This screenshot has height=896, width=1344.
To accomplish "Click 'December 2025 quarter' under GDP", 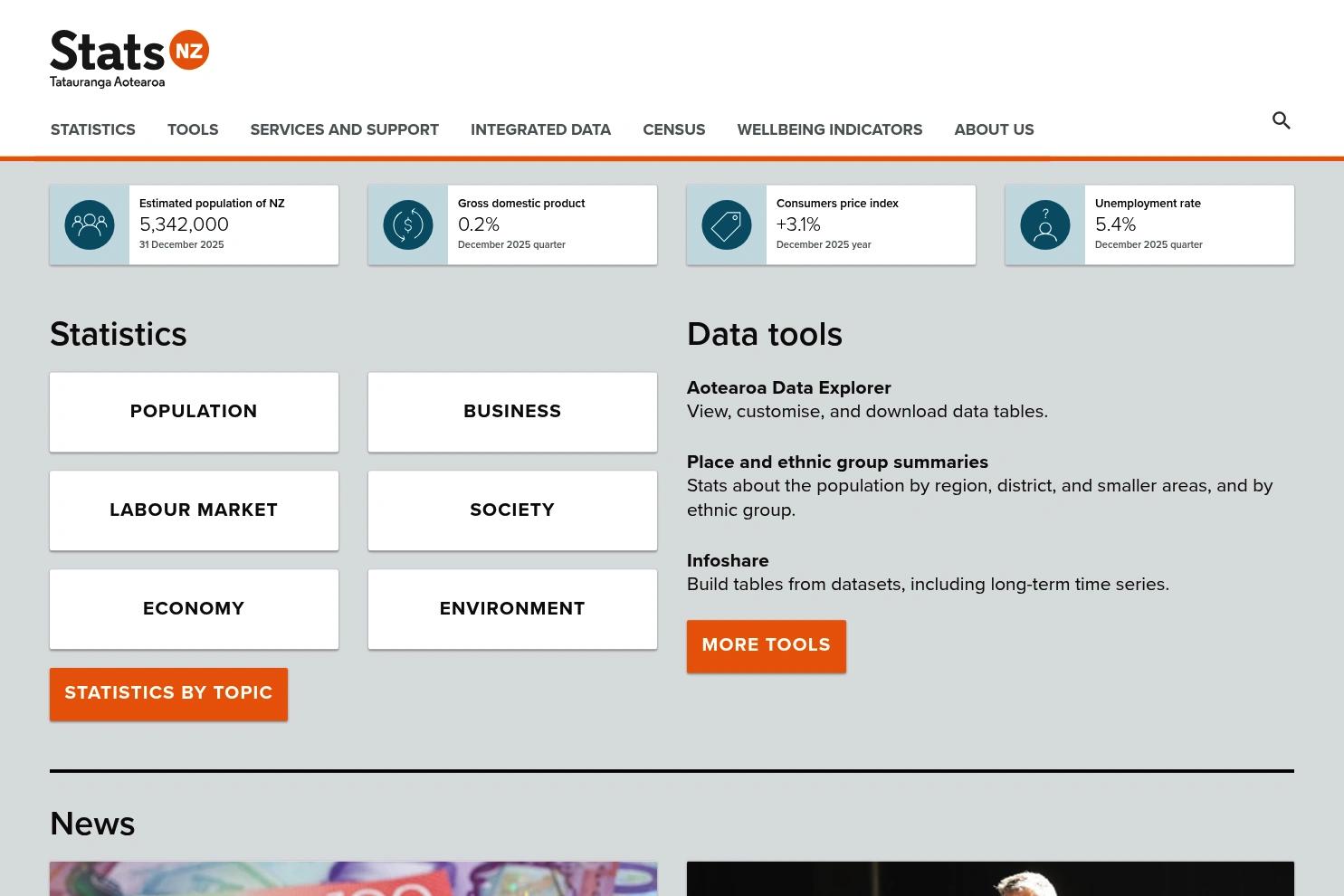I will click(x=511, y=244).
